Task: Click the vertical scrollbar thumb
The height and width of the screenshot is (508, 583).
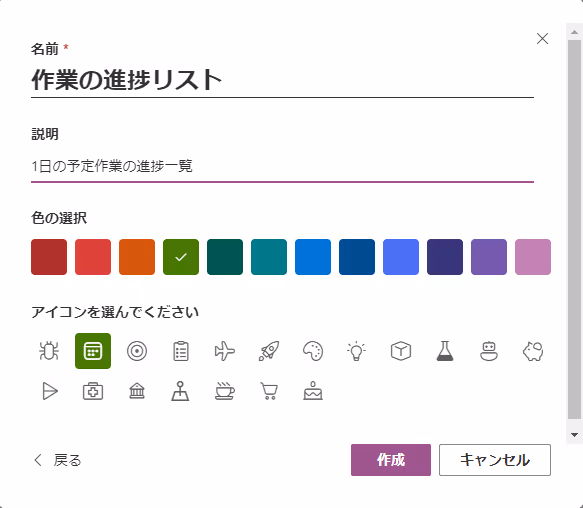Action: 574,229
